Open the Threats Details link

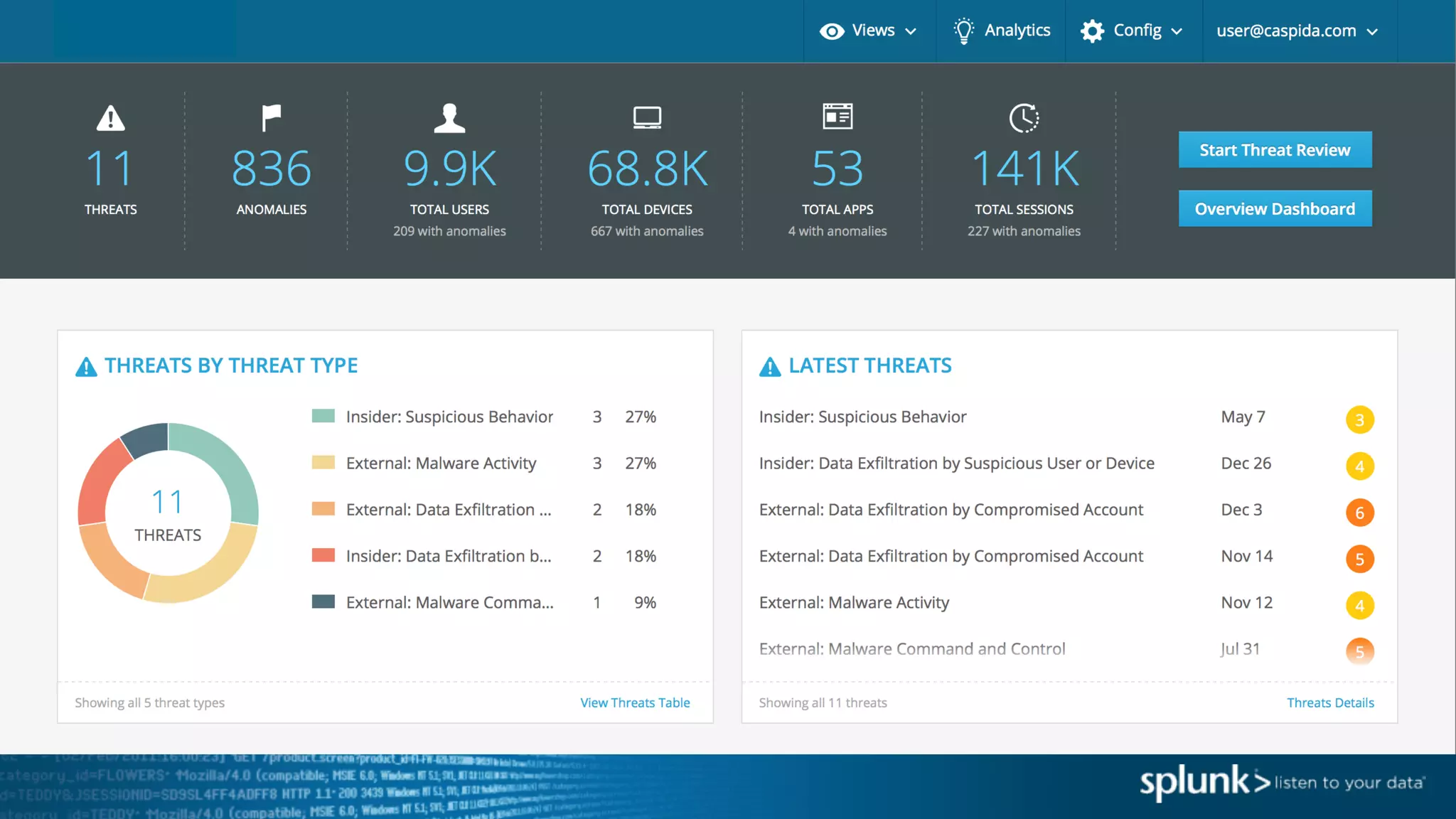[x=1329, y=702]
